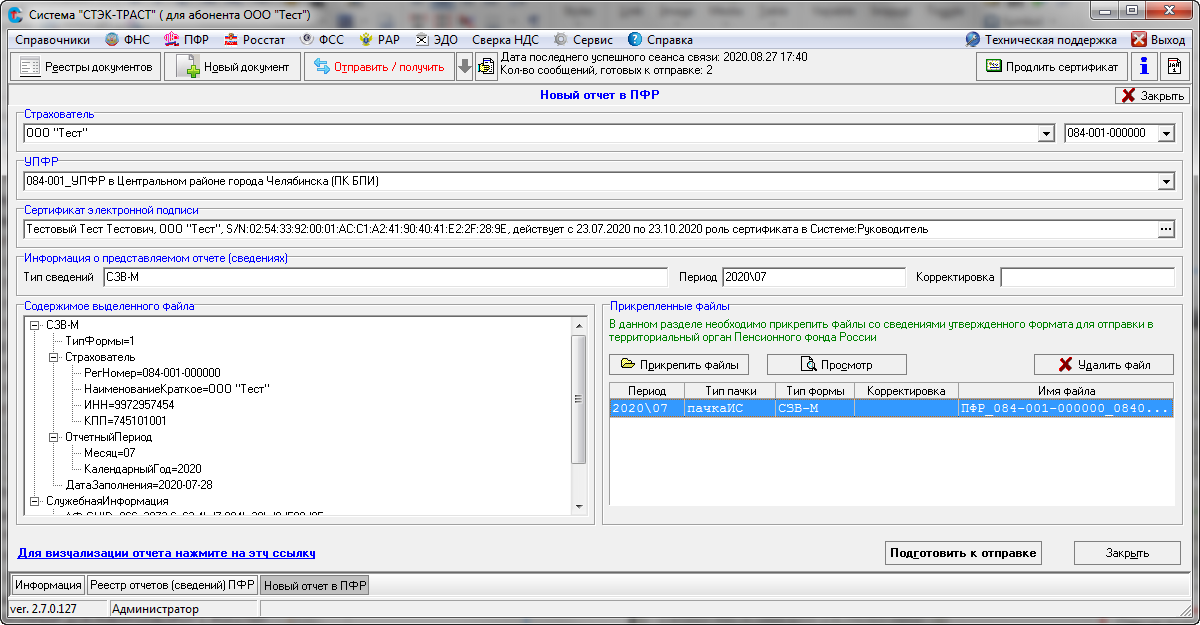Image resolution: width=1200 pixels, height=625 pixels.
Task: Click the small icon left of the last session date
Action: 486,67
